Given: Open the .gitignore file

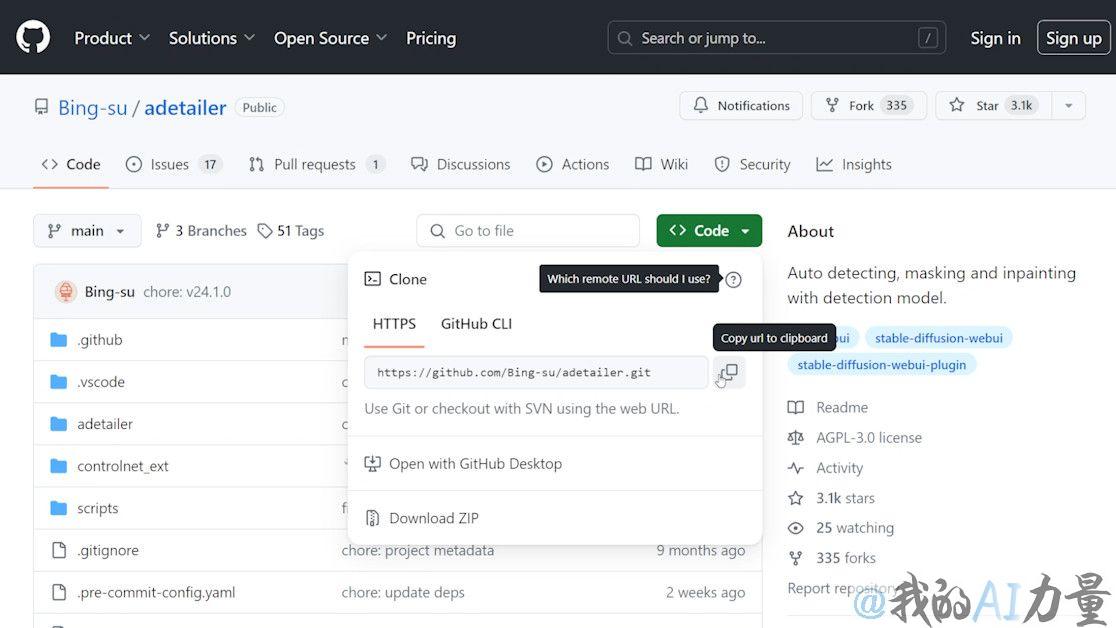Looking at the screenshot, I should (x=108, y=550).
